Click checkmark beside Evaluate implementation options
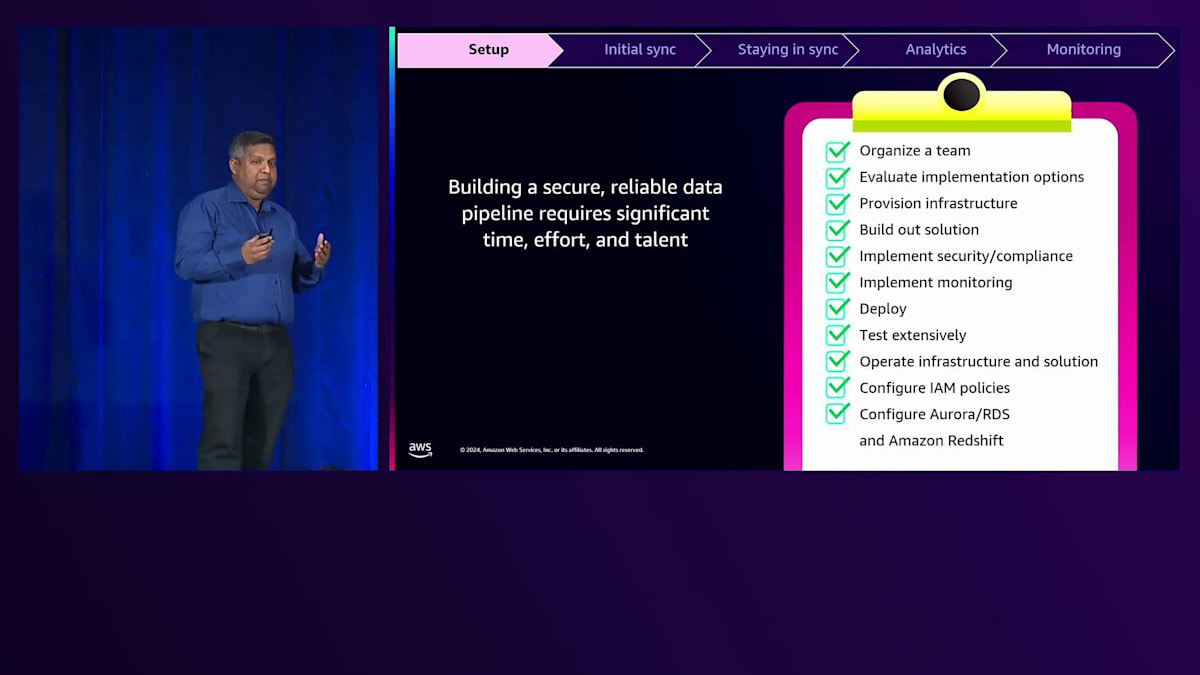 point(838,177)
